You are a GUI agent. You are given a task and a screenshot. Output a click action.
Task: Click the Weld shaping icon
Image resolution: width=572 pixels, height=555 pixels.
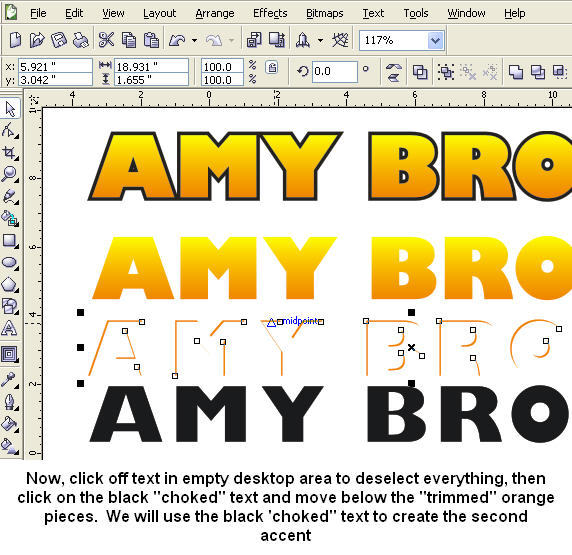coord(515,72)
